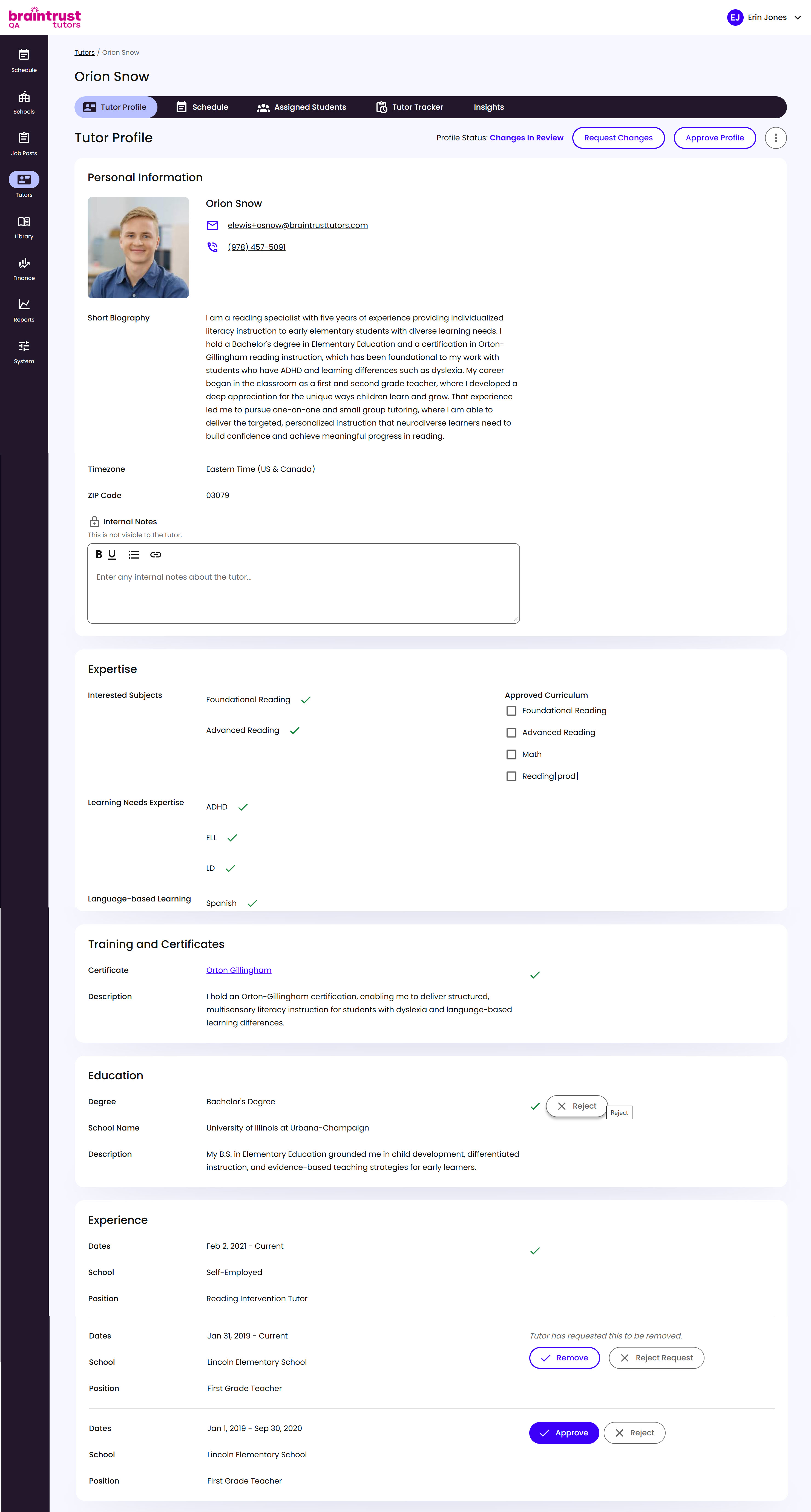Click the Approve Profile button
Image resolution: width=811 pixels, height=1512 pixels.
[x=715, y=138]
